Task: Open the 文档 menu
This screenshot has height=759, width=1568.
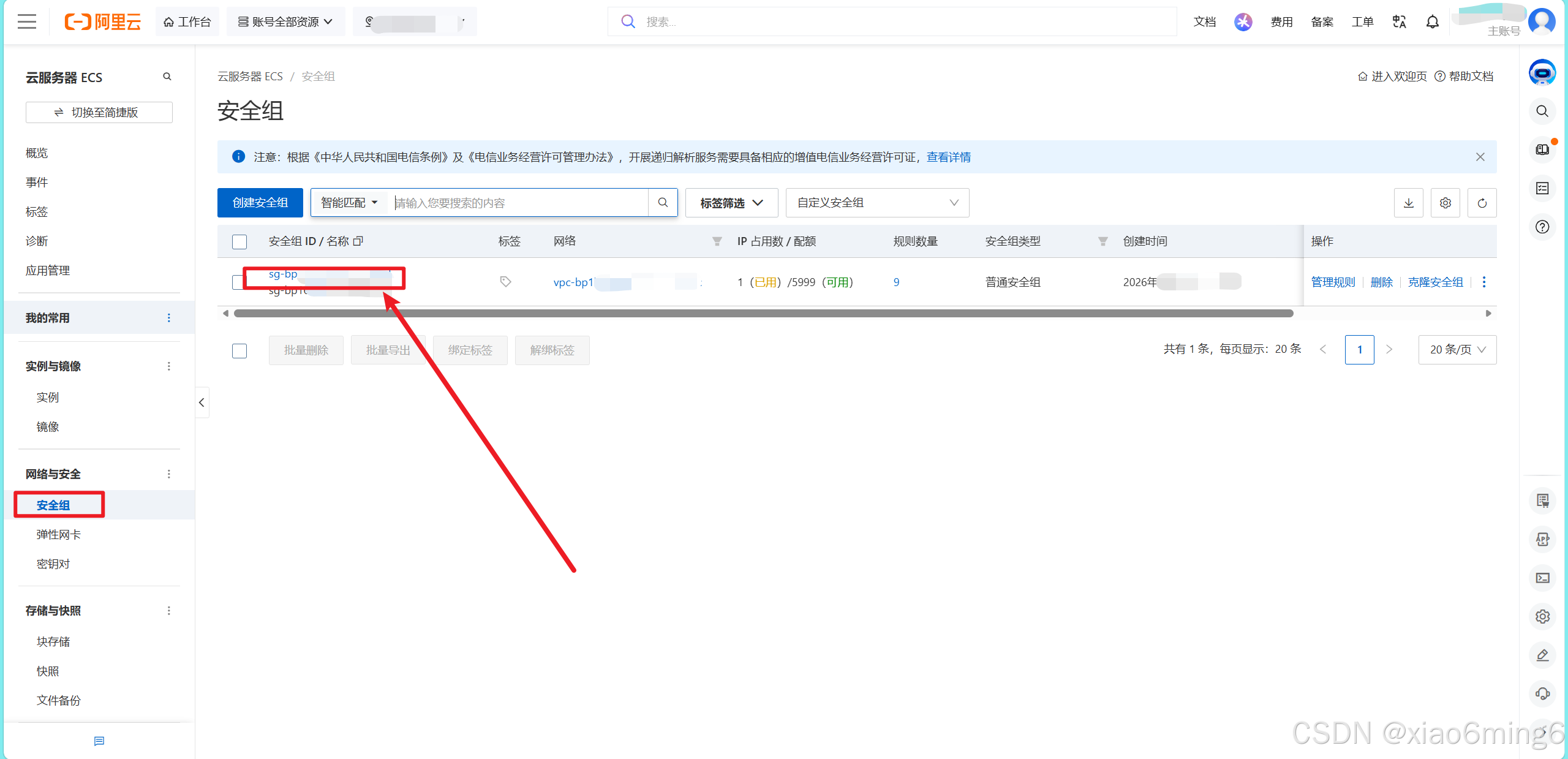Action: [1204, 21]
